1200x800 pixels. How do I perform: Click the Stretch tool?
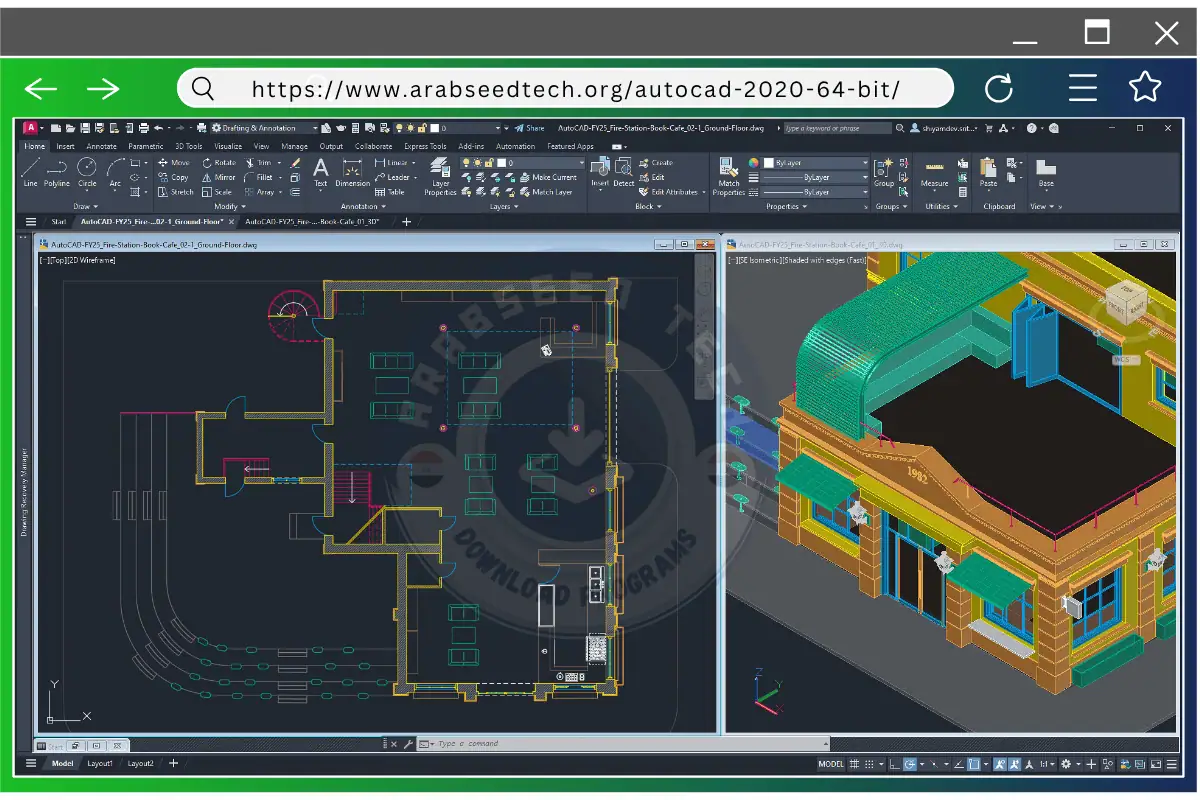pyautogui.click(x=175, y=192)
